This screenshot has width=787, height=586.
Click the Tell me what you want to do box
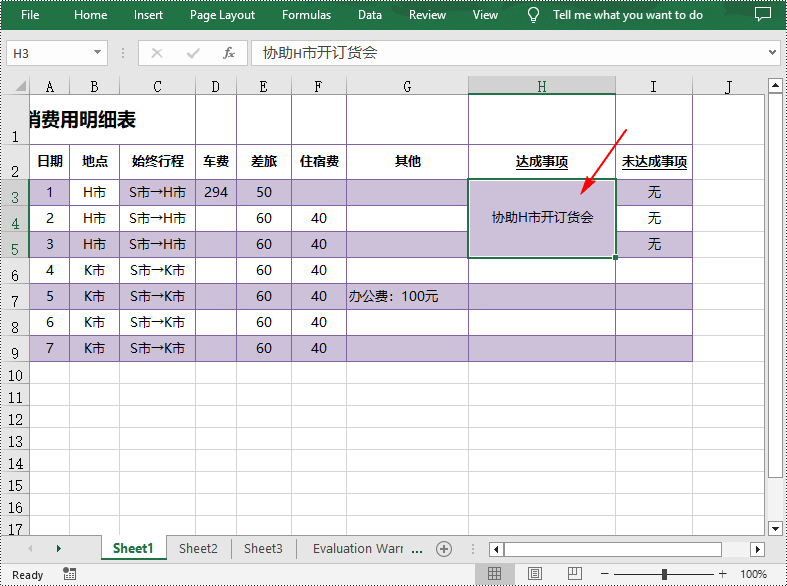tap(627, 15)
